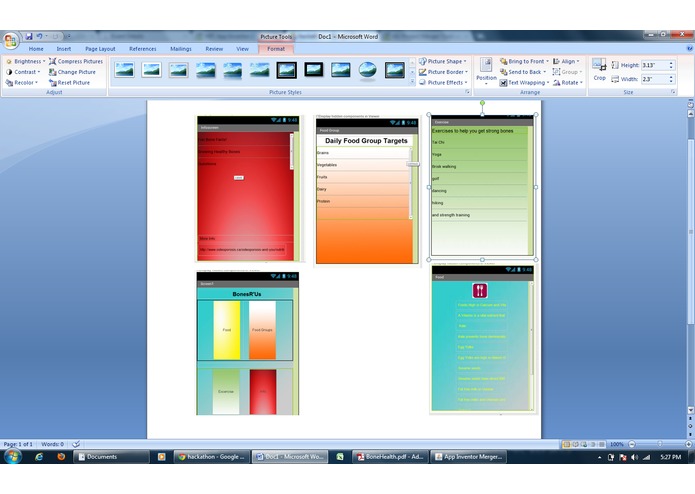Screen dimensions: 695x494
Task: Switch to App Inventor Merger taskbar window
Action: (469, 457)
